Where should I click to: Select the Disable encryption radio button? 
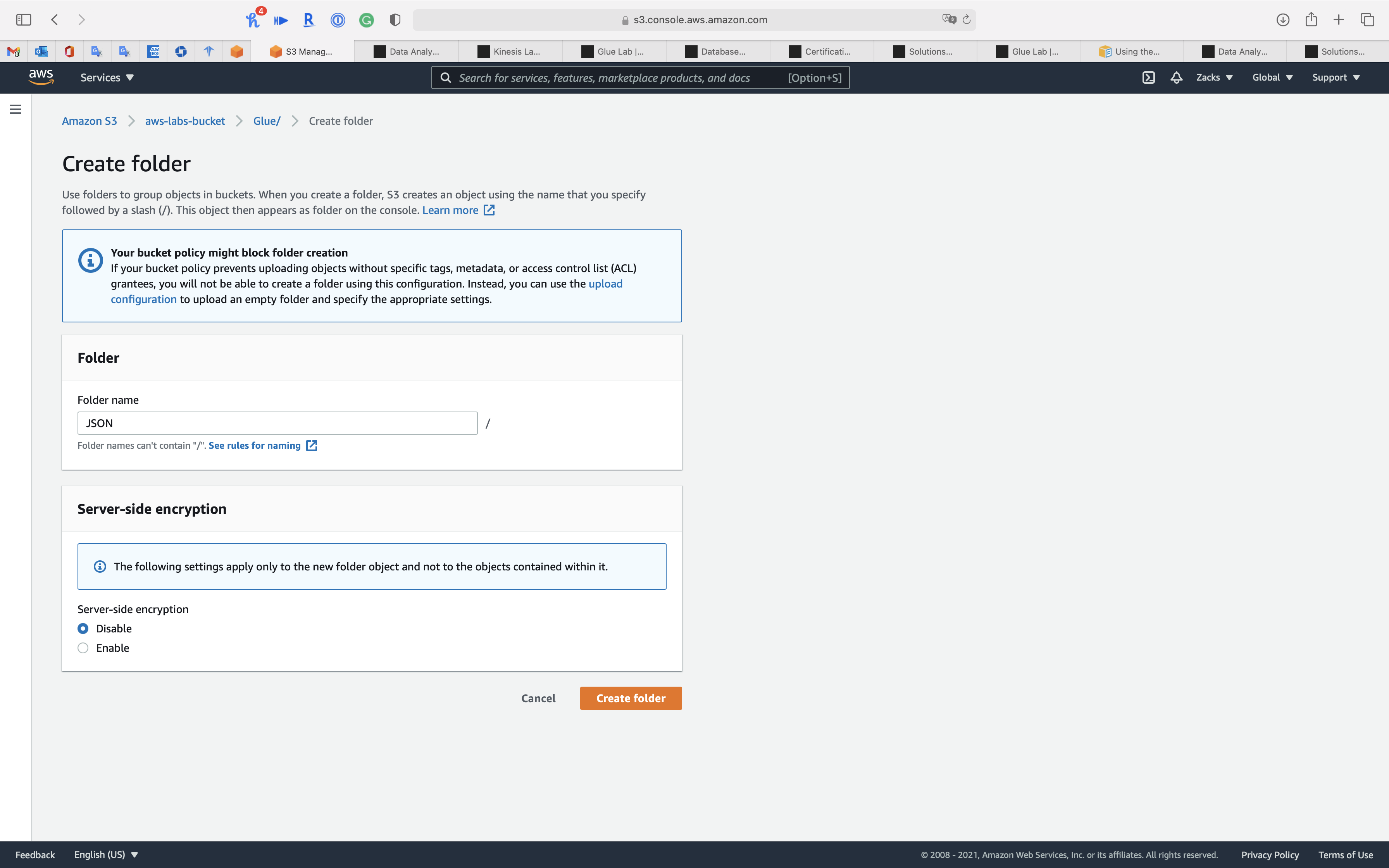point(83,629)
